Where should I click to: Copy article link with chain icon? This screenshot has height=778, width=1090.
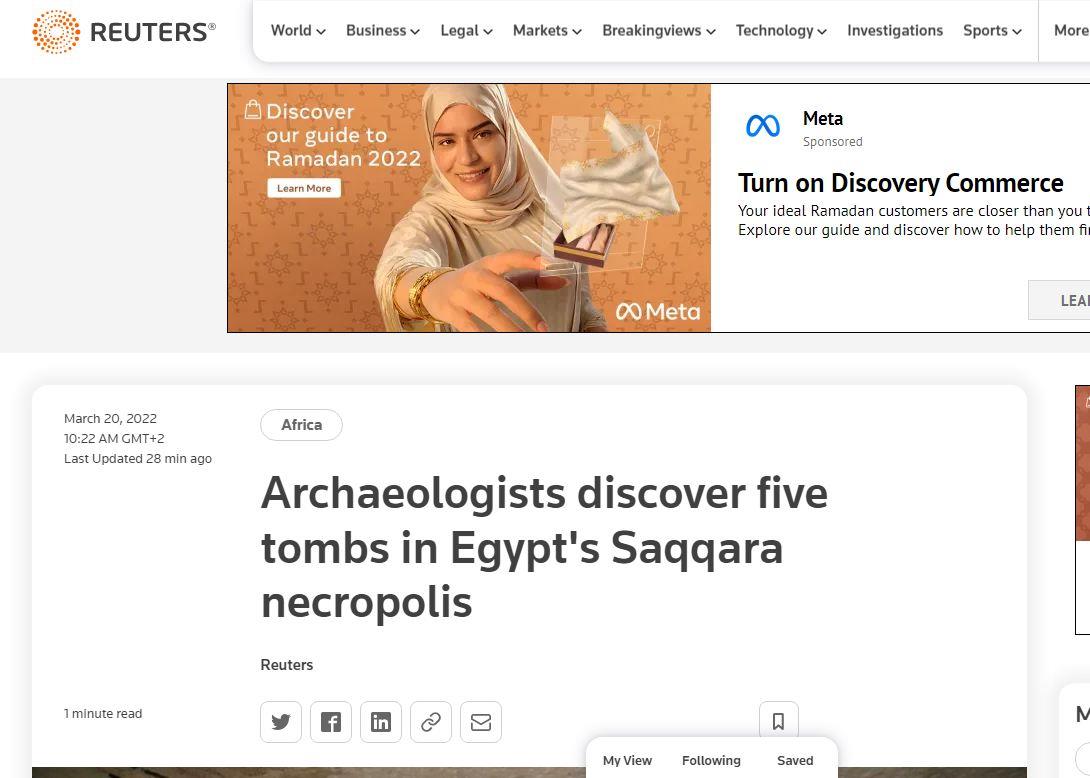click(x=431, y=722)
